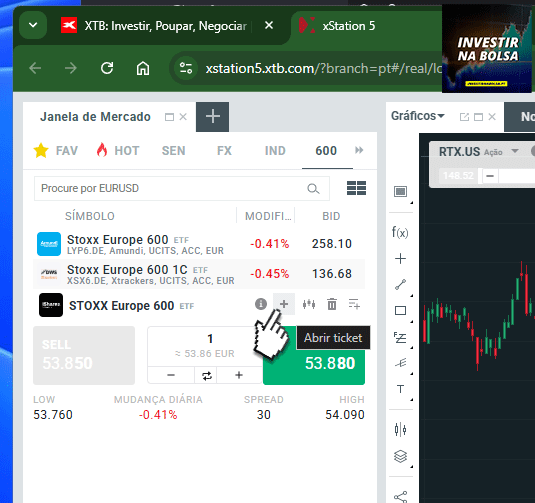Image resolution: width=535 pixels, height=503 pixels.
Task: Click BID value 258.10
Action: pos(331,244)
